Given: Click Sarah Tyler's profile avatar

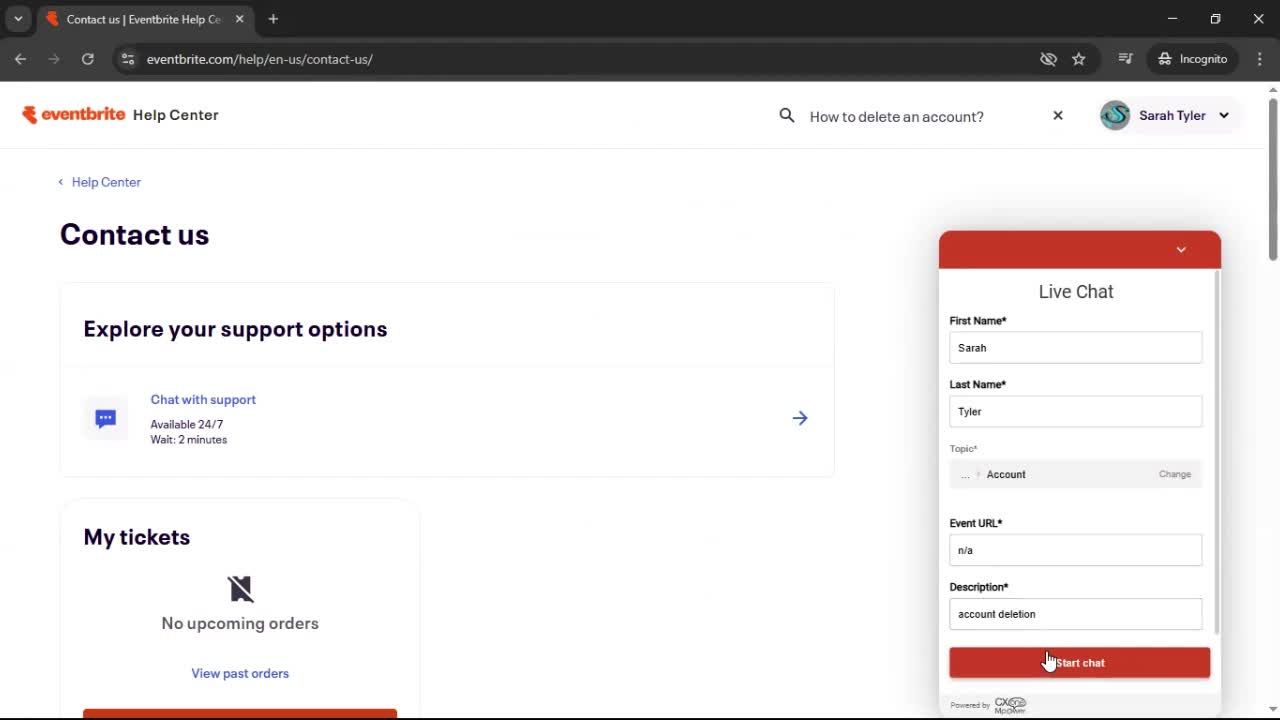Looking at the screenshot, I should (x=1115, y=115).
